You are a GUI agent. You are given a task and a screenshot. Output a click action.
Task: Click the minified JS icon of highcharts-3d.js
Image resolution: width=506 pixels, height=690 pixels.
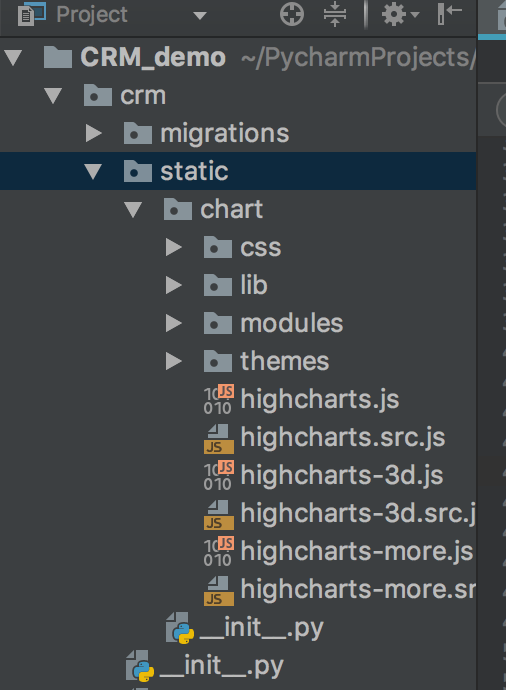[219, 476]
